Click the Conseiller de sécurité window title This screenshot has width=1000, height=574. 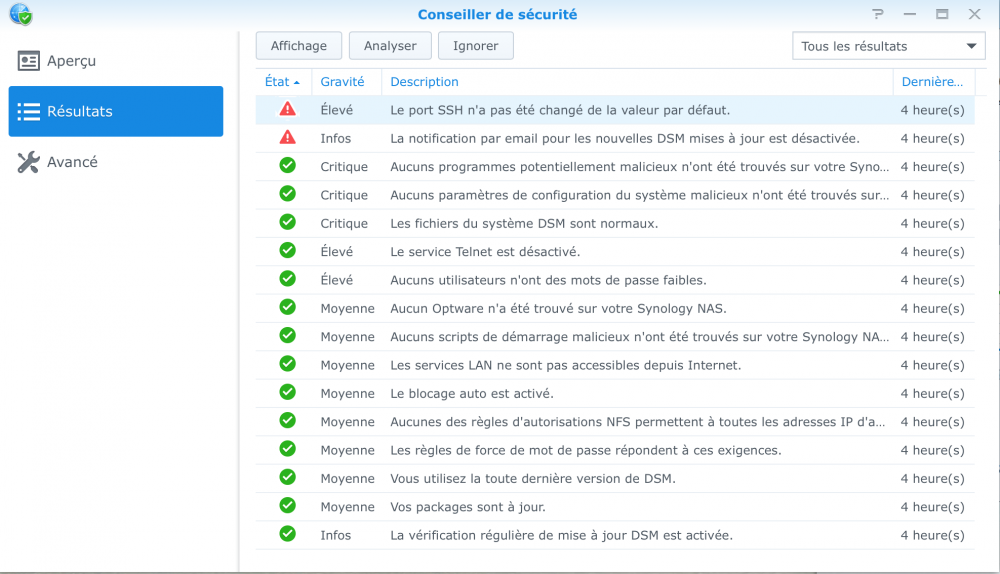pyautogui.click(x=497, y=14)
